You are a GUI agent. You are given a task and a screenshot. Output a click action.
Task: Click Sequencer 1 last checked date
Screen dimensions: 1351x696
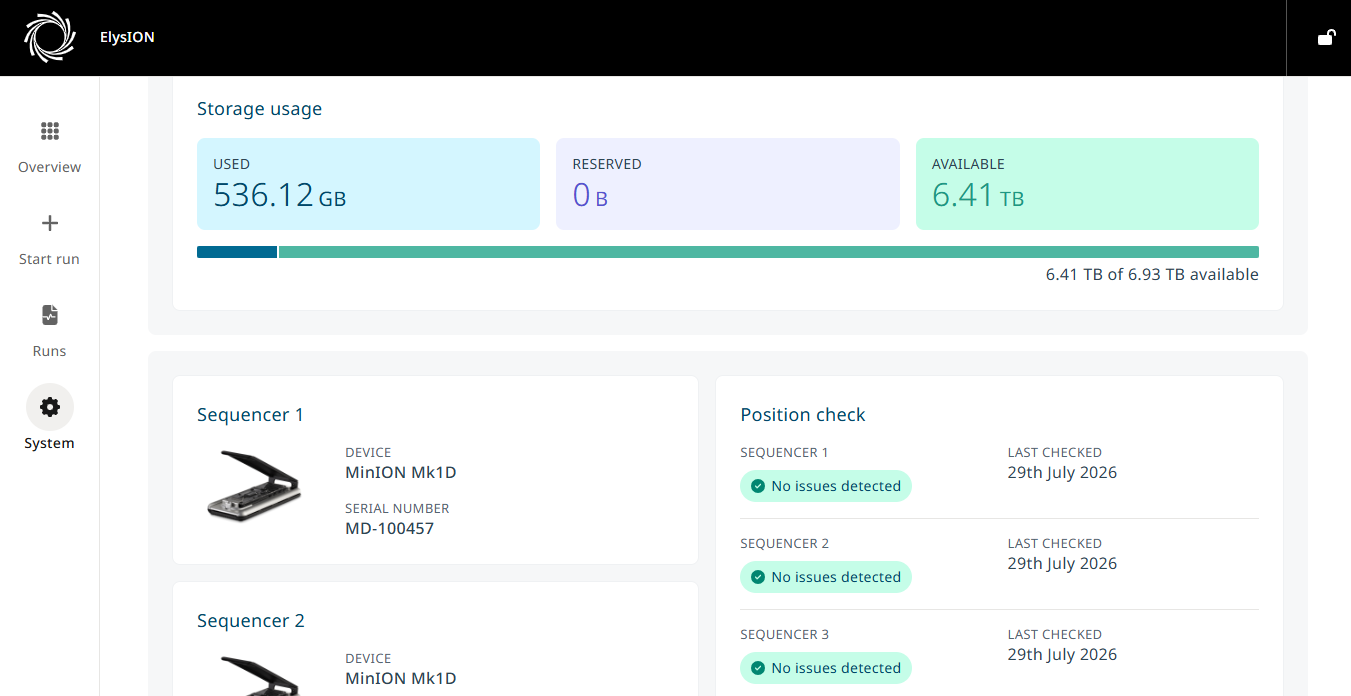[1062, 473]
